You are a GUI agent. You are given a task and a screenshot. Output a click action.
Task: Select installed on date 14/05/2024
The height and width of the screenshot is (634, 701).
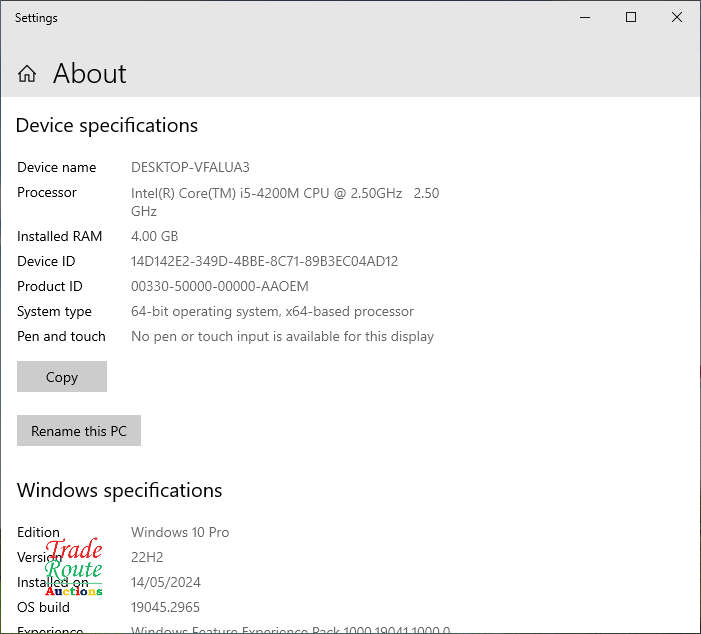click(x=165, y=582)
